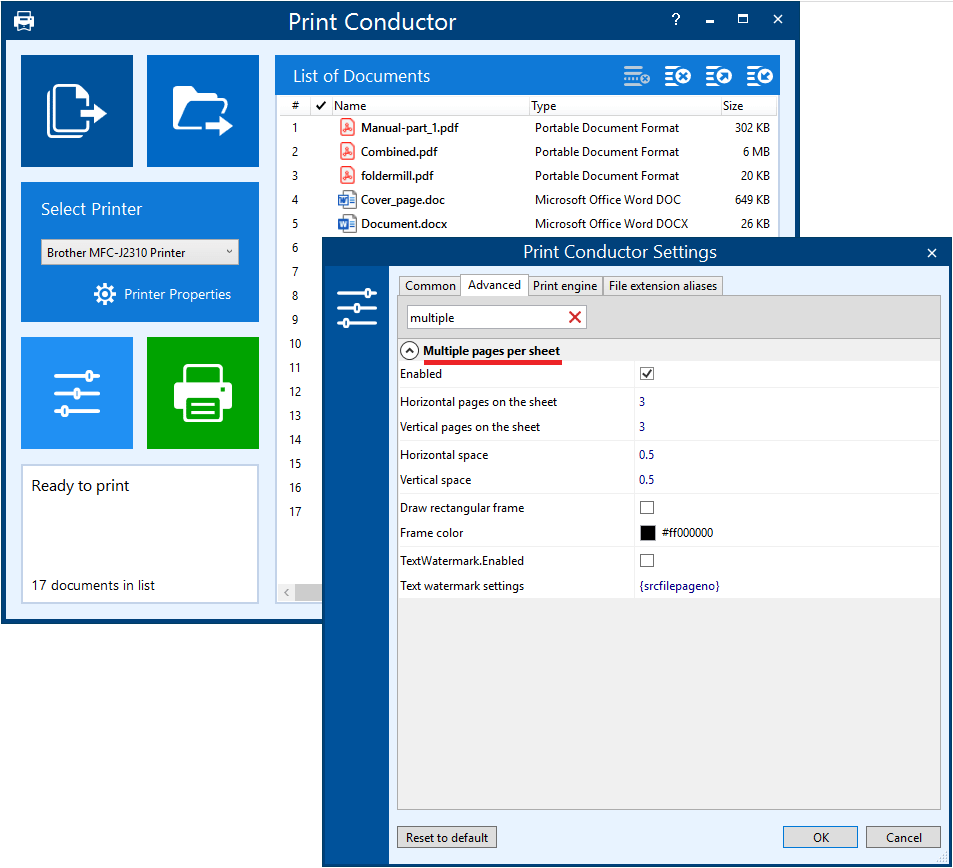Click the Clear List icon
Image resolution: width=953 pixels, height=868 pixels.
pos(678,76)
